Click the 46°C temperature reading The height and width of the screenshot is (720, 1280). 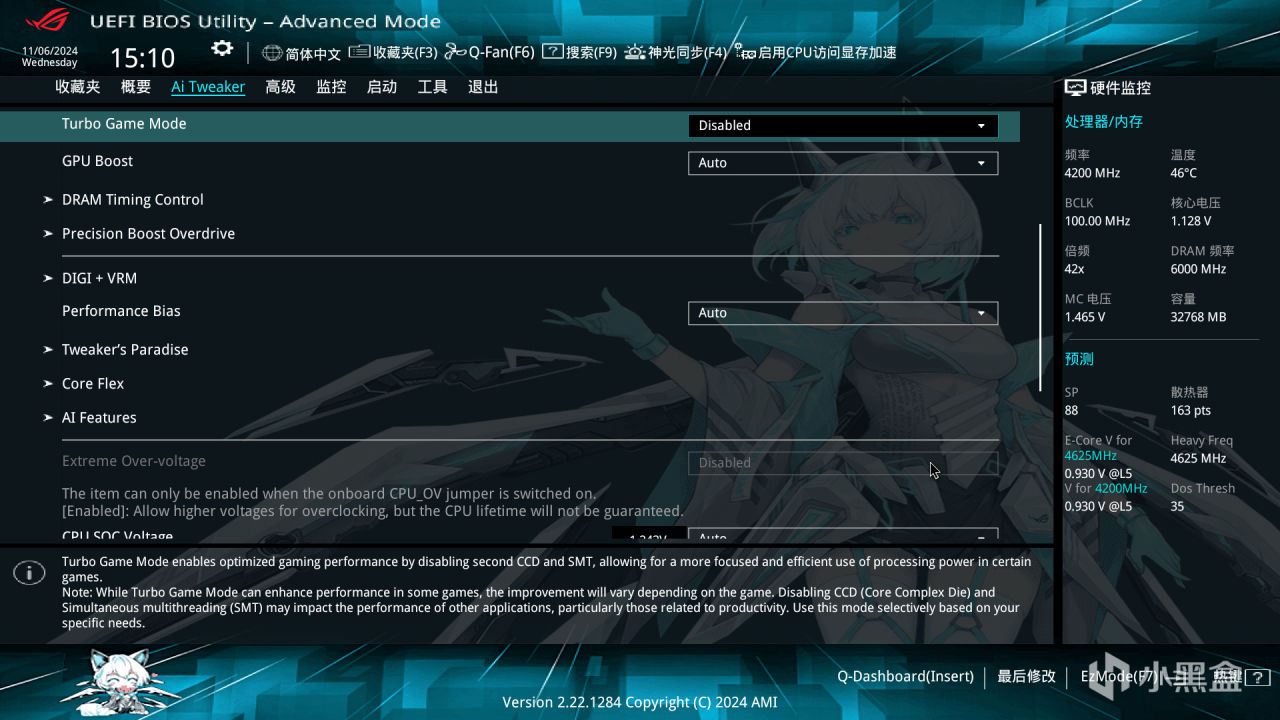click(1184, 173)
